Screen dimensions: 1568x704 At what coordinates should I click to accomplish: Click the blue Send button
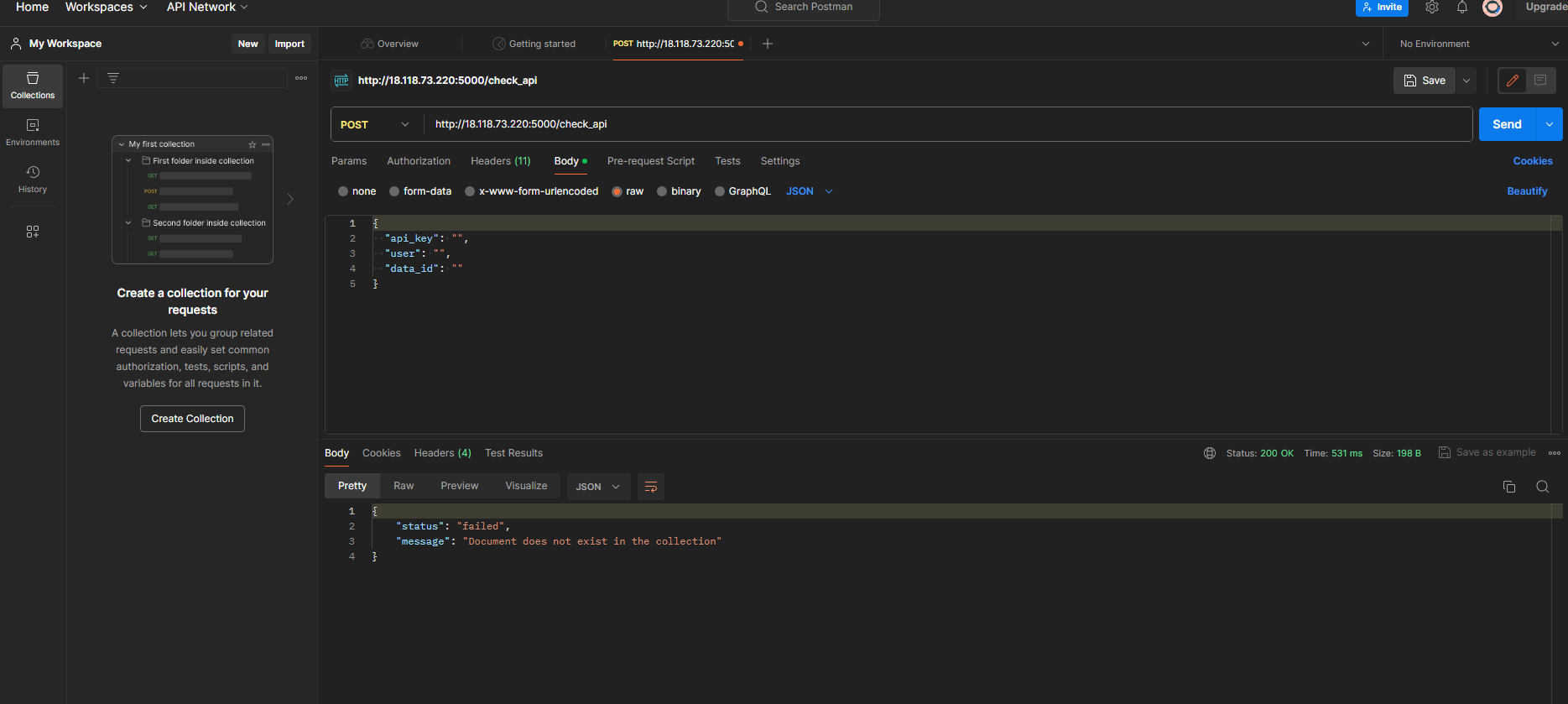point(1507,124)
